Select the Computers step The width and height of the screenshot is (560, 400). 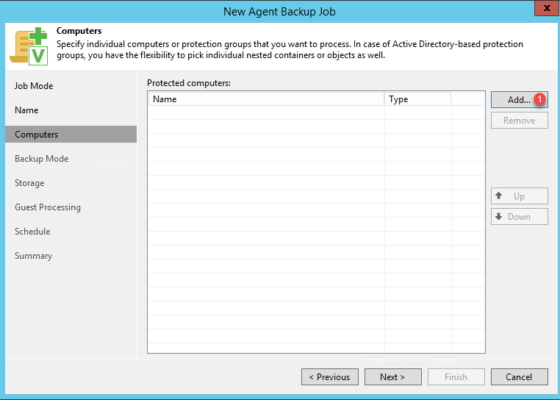click(71, 134)
